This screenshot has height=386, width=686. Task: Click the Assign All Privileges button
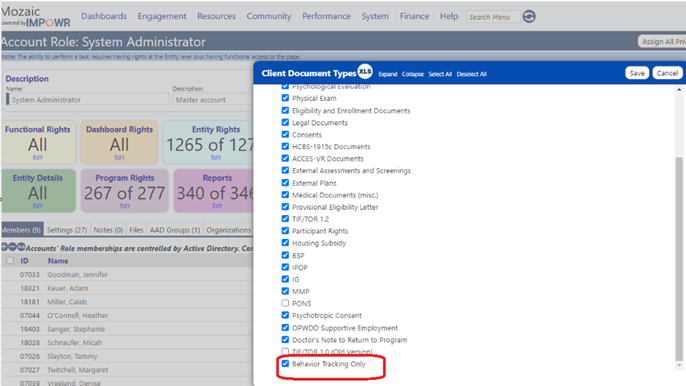click(x=662, y=42)
